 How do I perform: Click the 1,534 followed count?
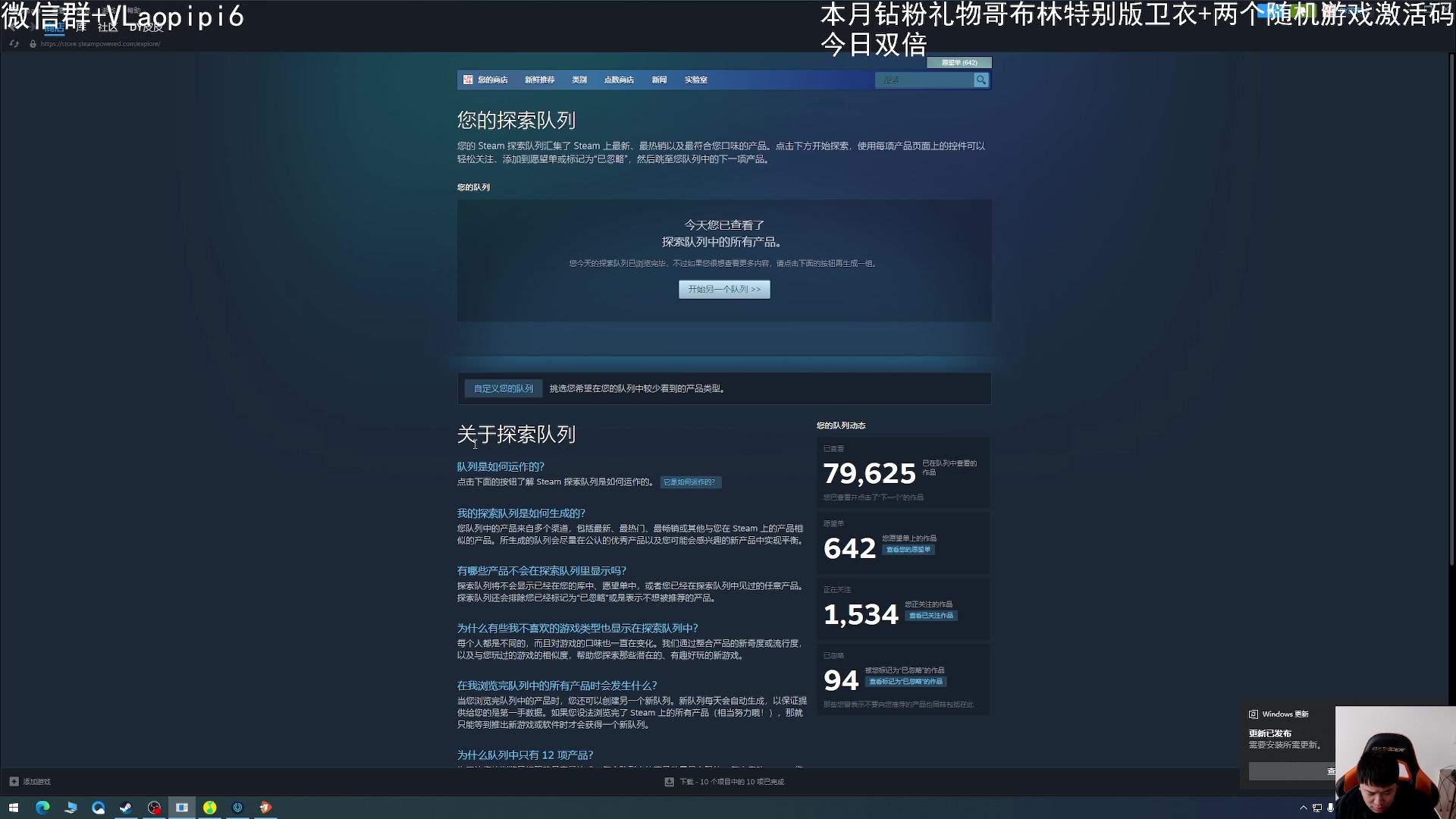point(861,614)
